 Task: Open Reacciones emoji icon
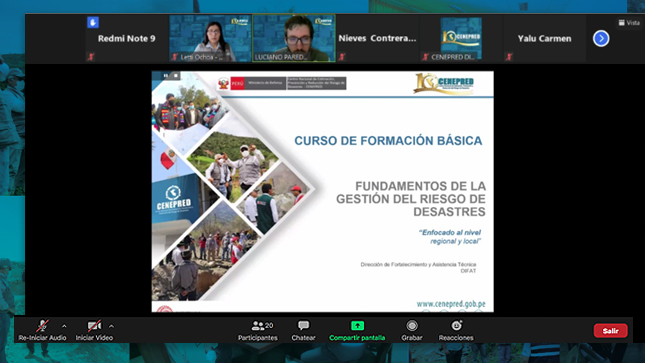(456, 326)
